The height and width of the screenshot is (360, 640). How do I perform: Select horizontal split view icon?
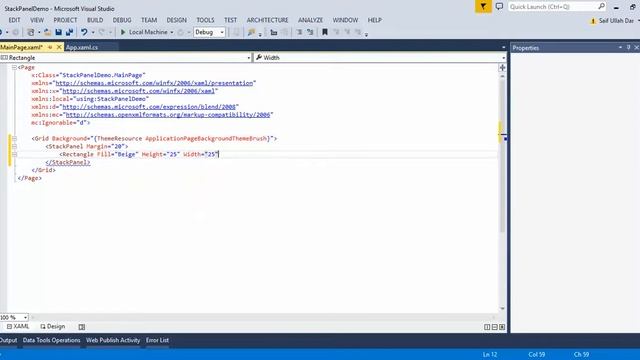(x=494, y=327)
